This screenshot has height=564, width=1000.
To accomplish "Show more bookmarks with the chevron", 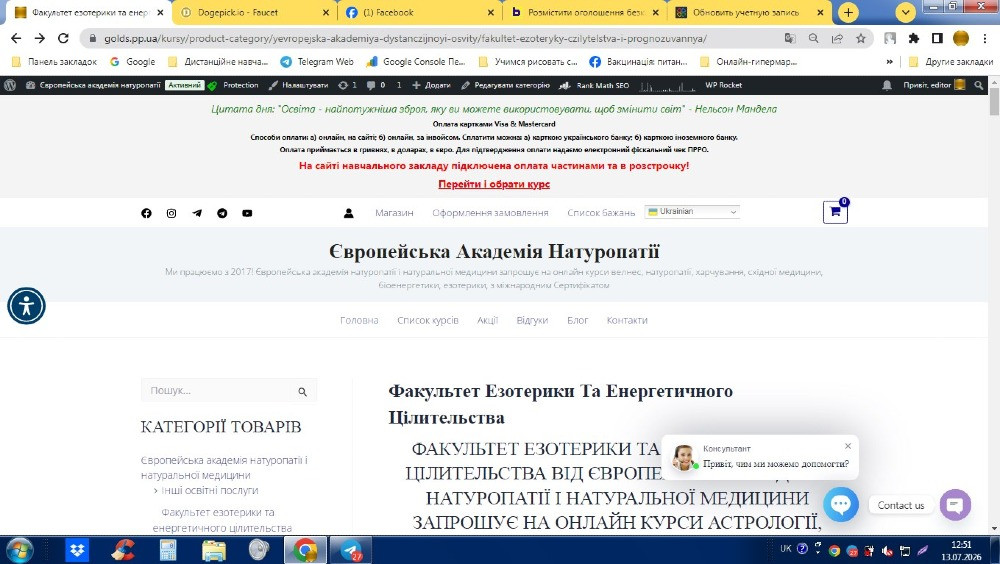I will pyautogui.click(x=889, y=62).
